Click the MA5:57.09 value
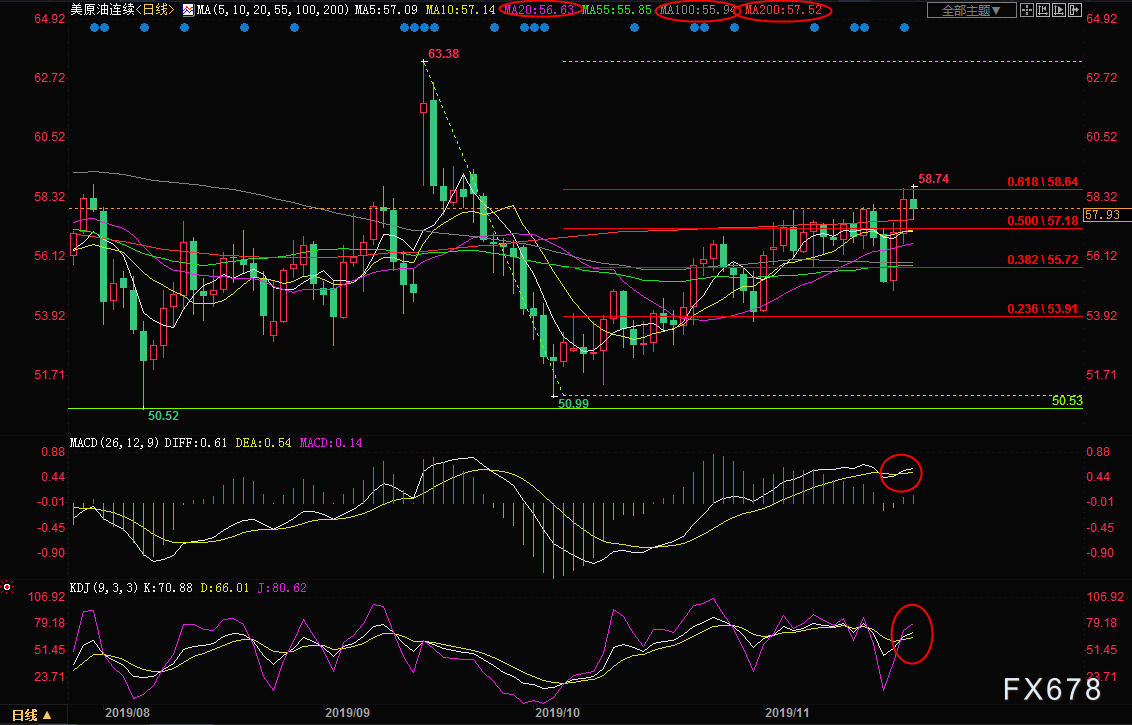The height and width of the screenshot is (725, 1132). click(386, 10)
